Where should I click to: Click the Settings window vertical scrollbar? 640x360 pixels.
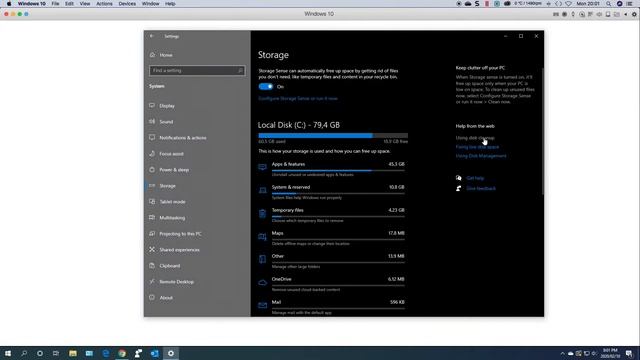coord(542,131)
